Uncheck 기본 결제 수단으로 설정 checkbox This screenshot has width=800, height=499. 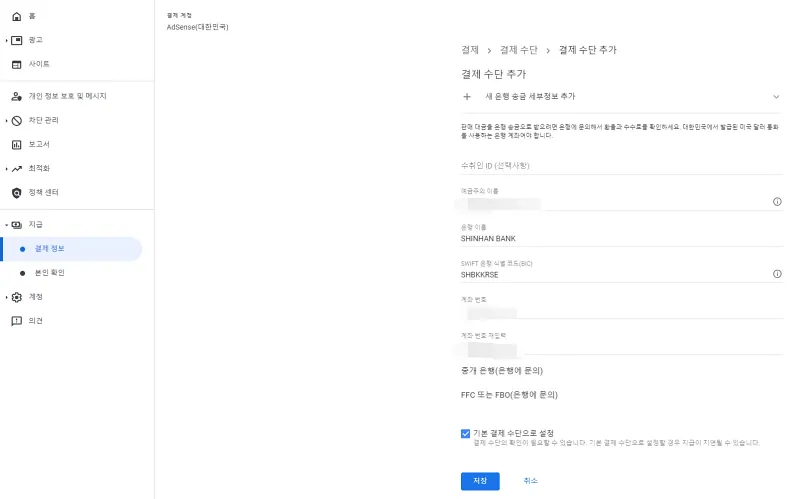[465, 434]
